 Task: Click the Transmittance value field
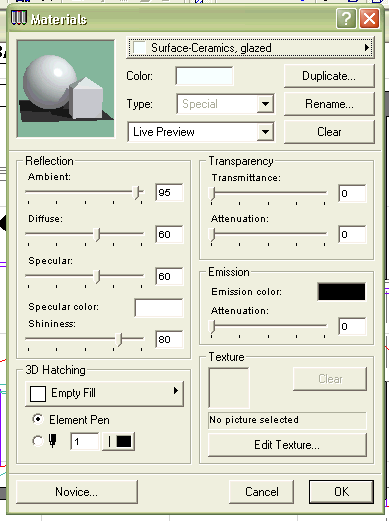click(352, 193)
